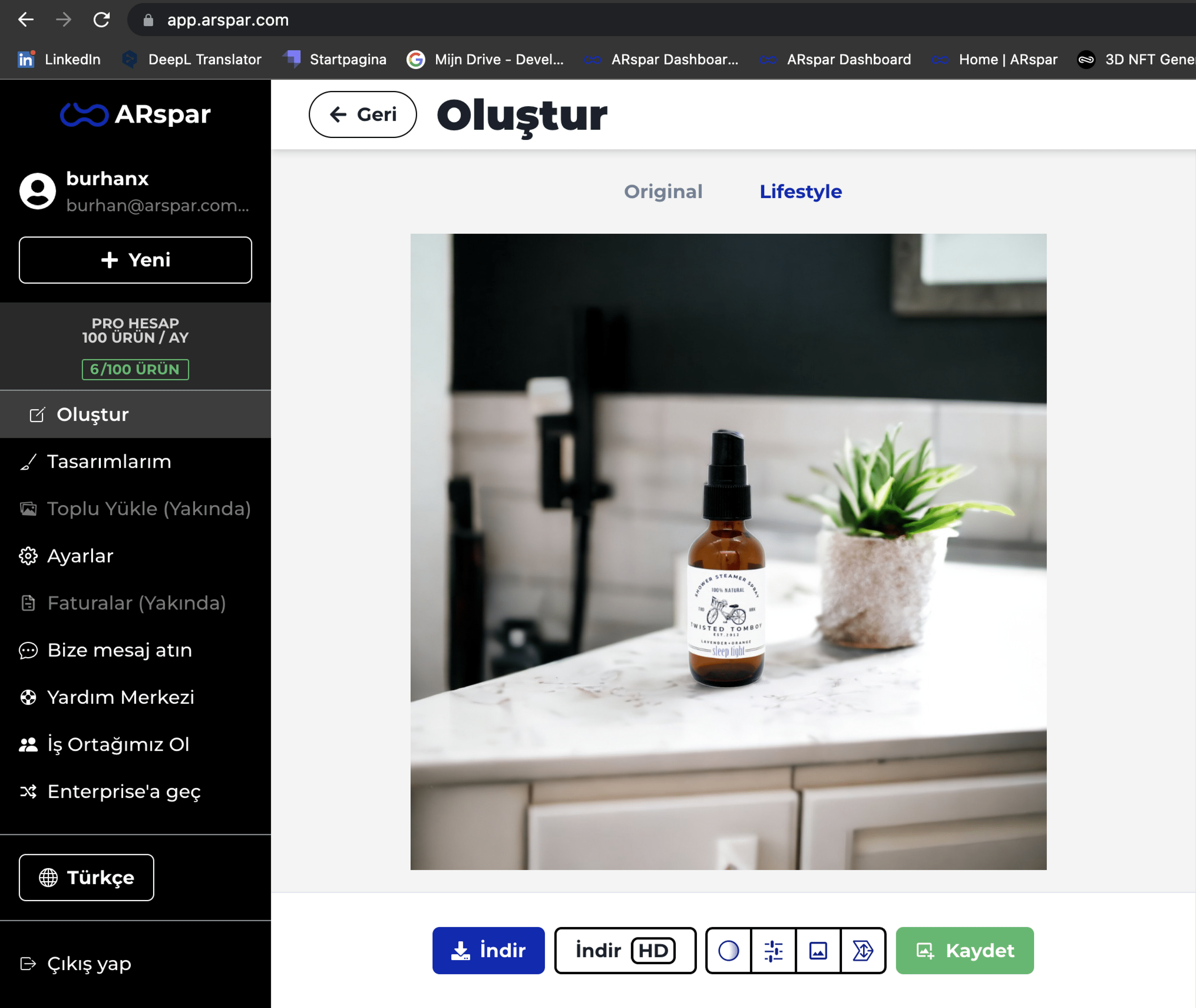
Task: Save design with the Kaydet button
Action: [964, 950]
